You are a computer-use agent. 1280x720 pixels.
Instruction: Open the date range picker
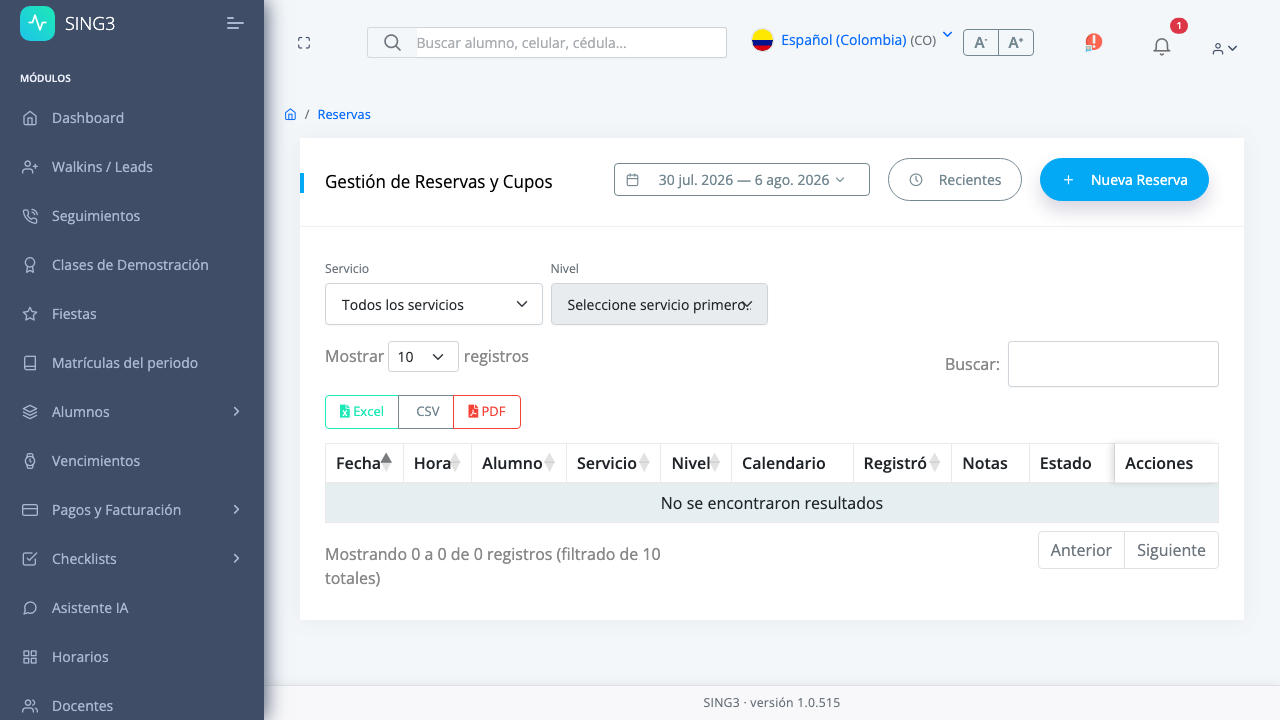coord(742,180)
